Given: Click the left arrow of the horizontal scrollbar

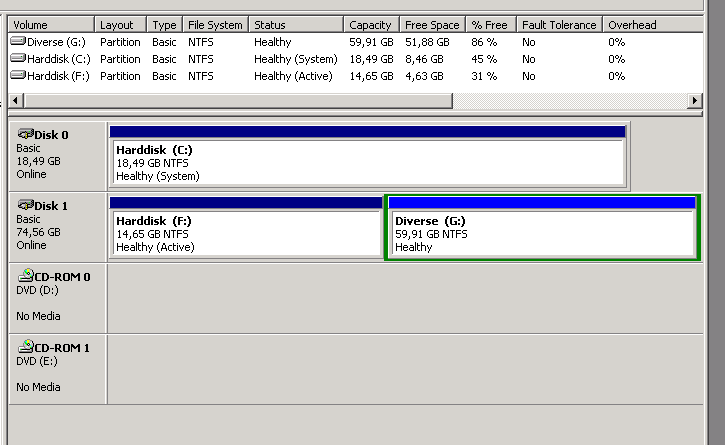Looking at the screenshot, I should click(16, 100).
